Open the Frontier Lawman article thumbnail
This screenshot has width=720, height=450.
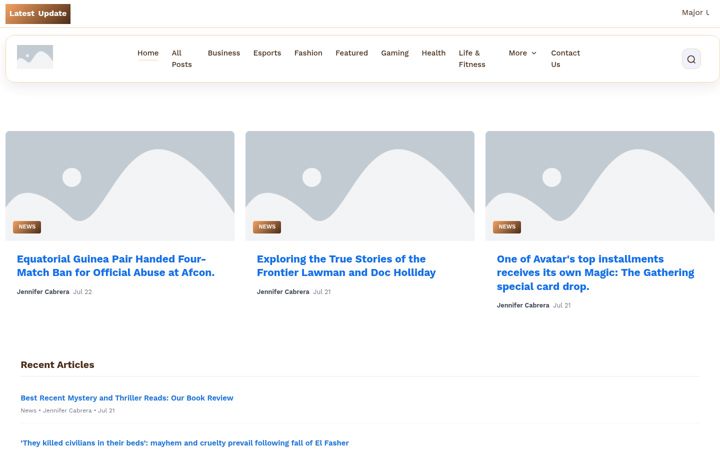point(360,186)
